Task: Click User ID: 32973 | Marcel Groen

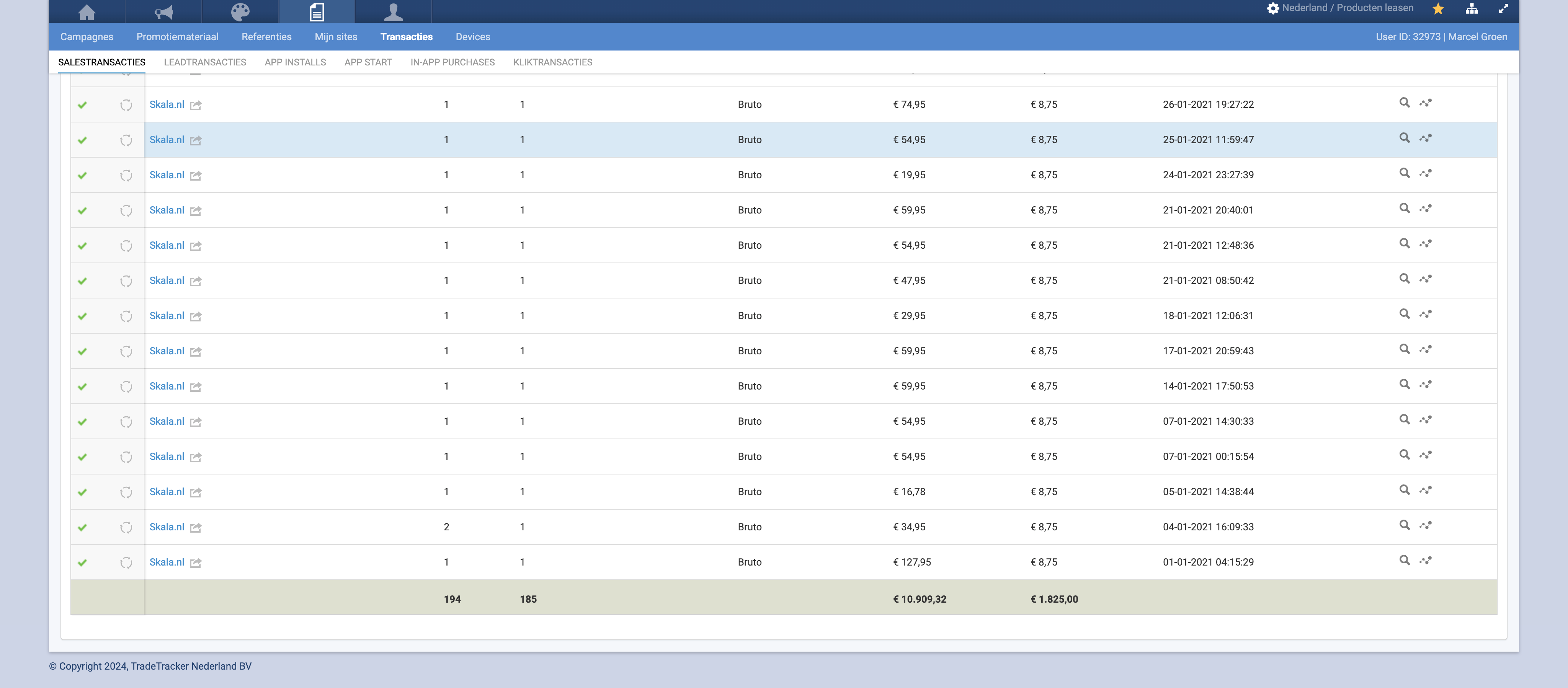Action: pyautogui.click(x=1441, y=36)
